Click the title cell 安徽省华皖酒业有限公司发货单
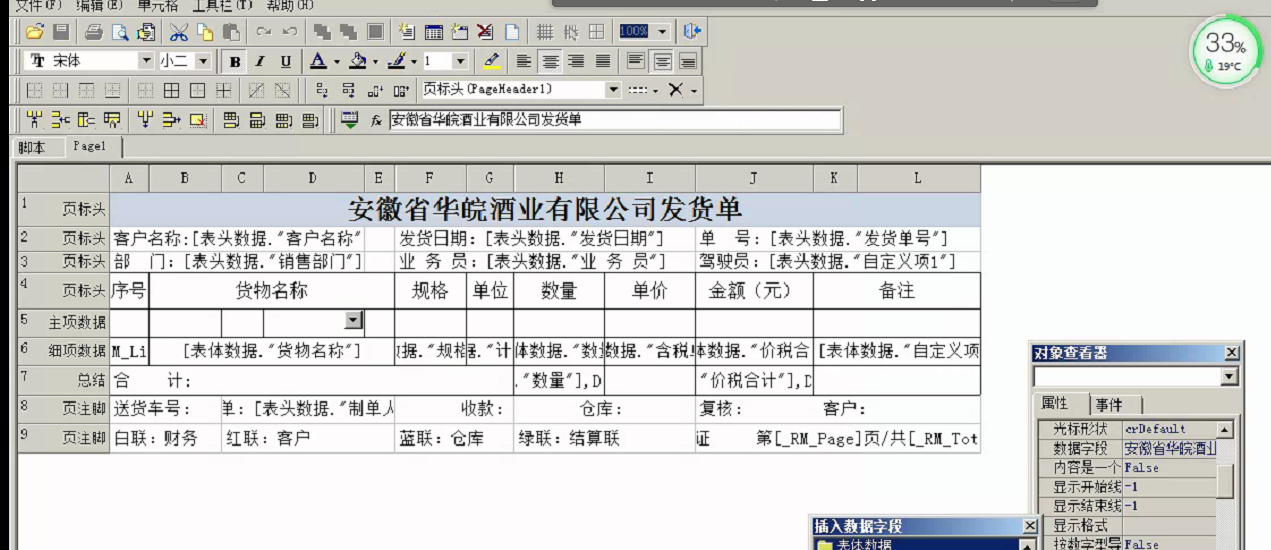The width and height of the screenshot is (1271, 550). click(545, 209)
